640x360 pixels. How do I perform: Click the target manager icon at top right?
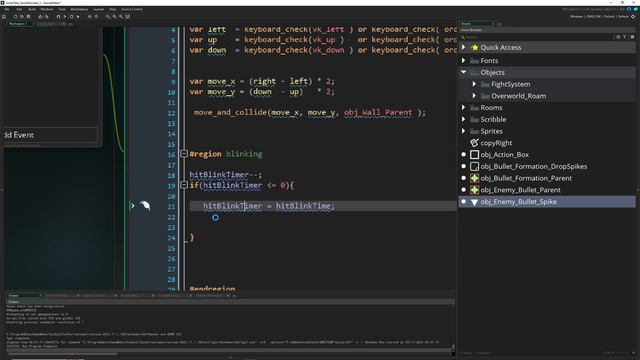coord(633,17)
